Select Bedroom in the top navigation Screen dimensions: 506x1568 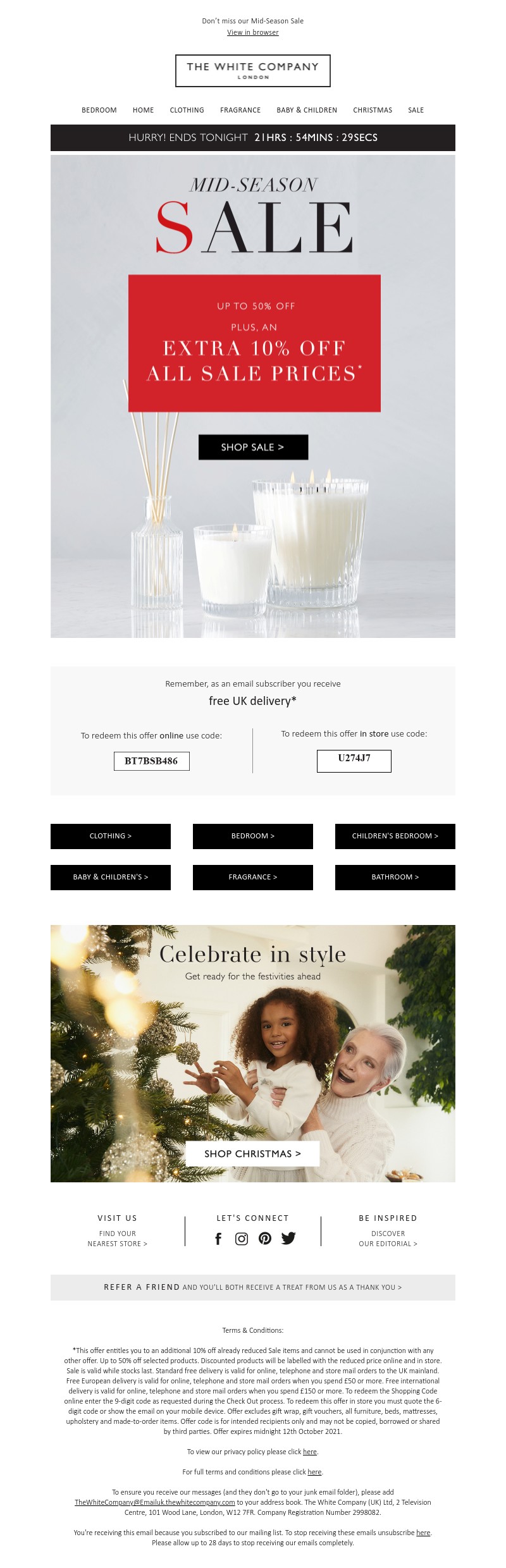click(99, 110)
